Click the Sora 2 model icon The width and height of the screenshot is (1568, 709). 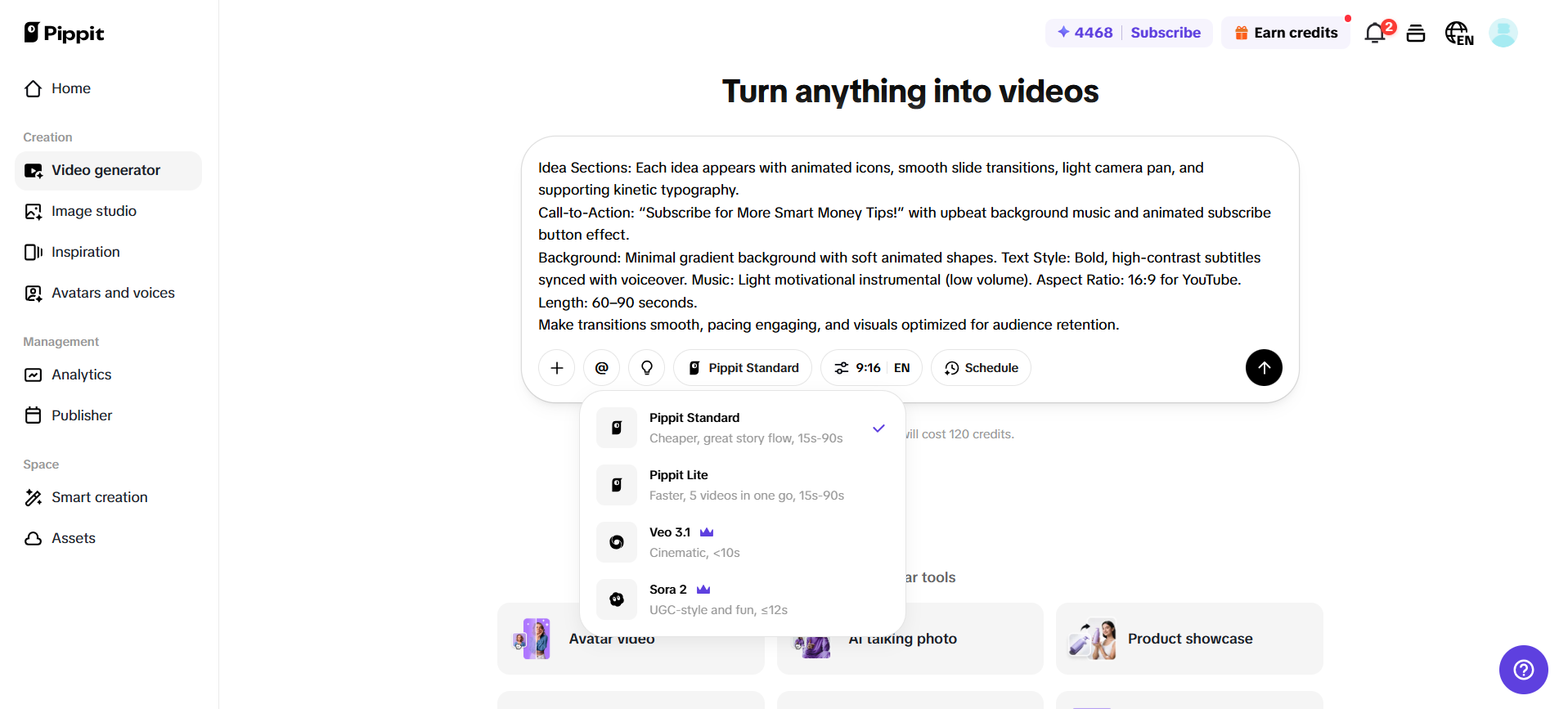click(617, 599)
